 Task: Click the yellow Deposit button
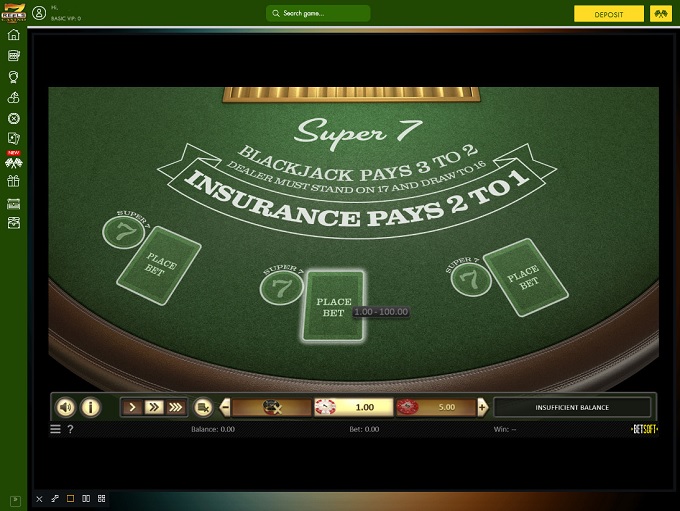point(608,14)
